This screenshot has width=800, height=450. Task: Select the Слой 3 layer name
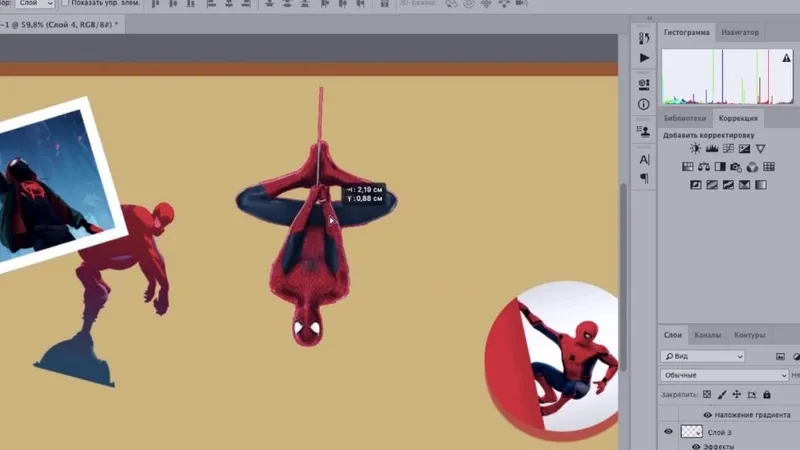tap(719, 432)
